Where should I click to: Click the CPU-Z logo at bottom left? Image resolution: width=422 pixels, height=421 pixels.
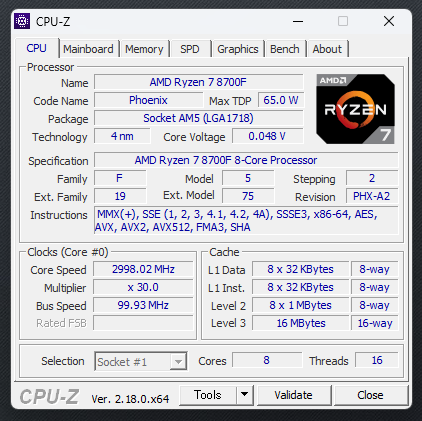coord(49,397)
